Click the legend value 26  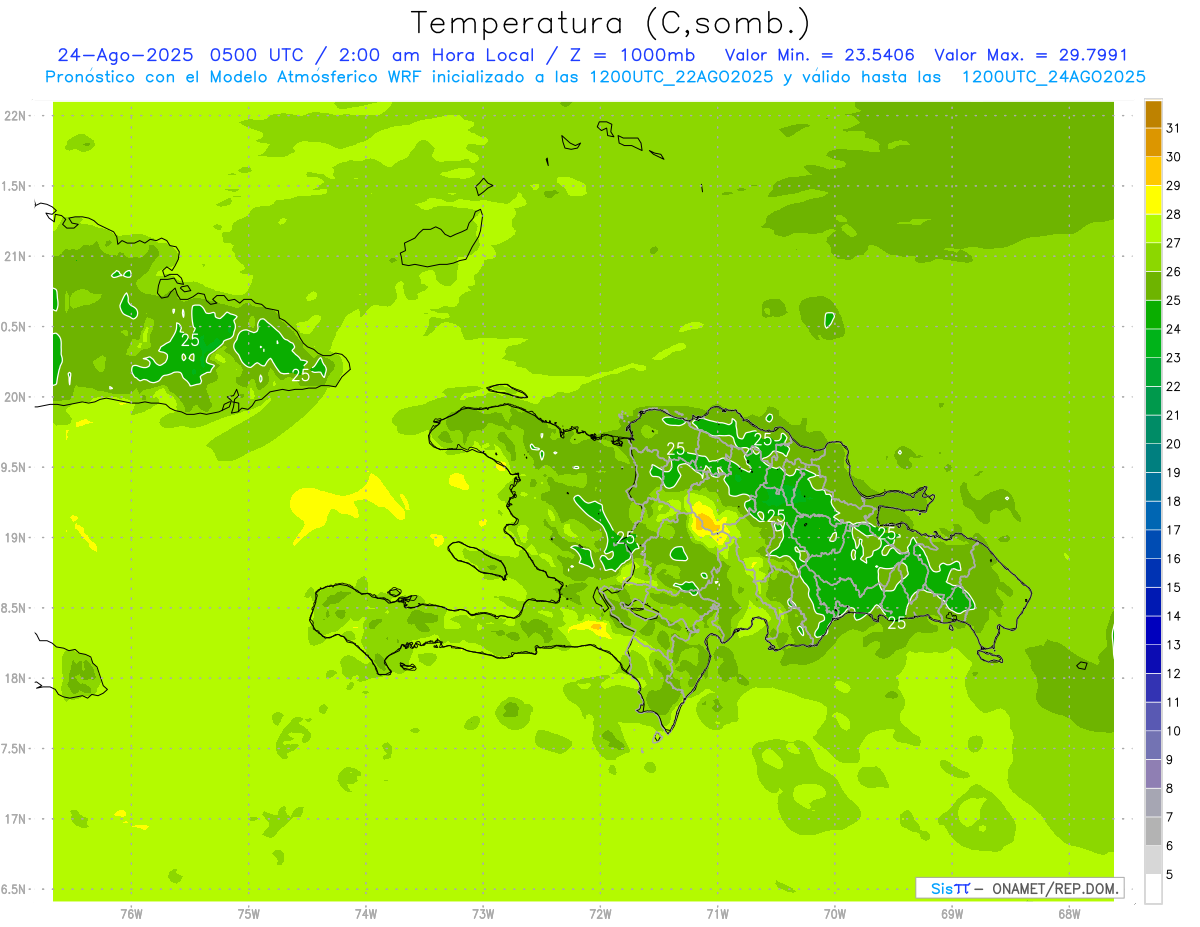coord(1173,272)
